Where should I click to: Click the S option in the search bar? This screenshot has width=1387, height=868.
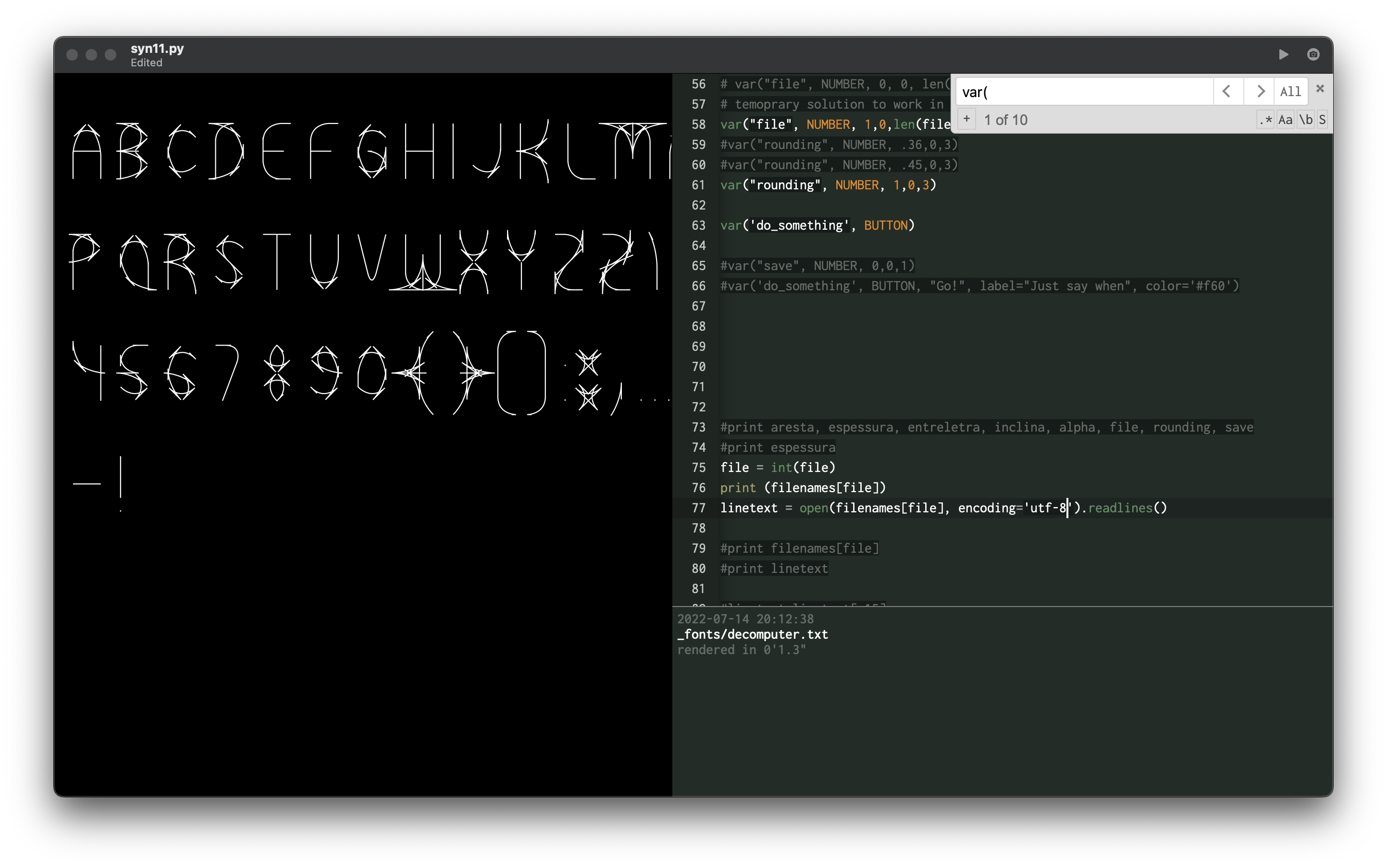(x=1322, y=119)
